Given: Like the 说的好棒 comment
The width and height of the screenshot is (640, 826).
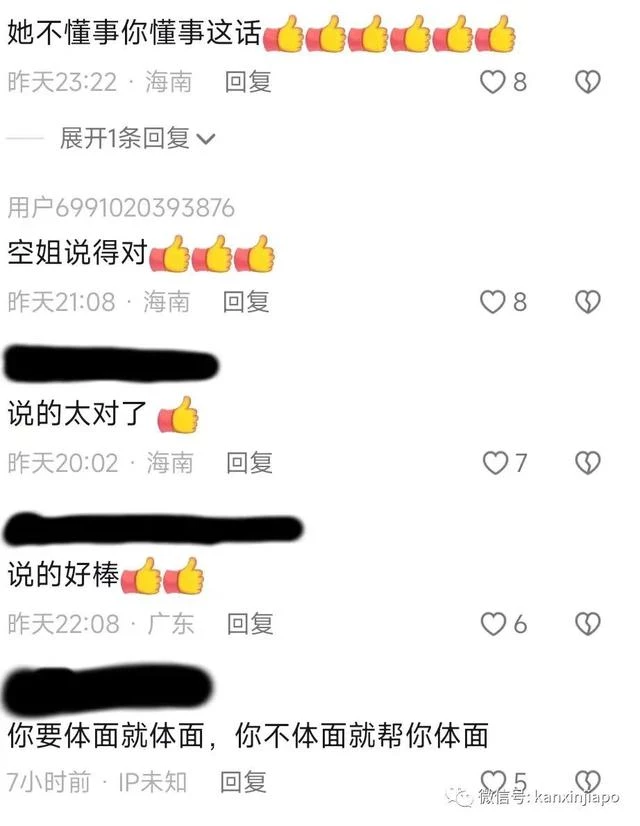Looking at the screenshot, I should coord(493,624).
